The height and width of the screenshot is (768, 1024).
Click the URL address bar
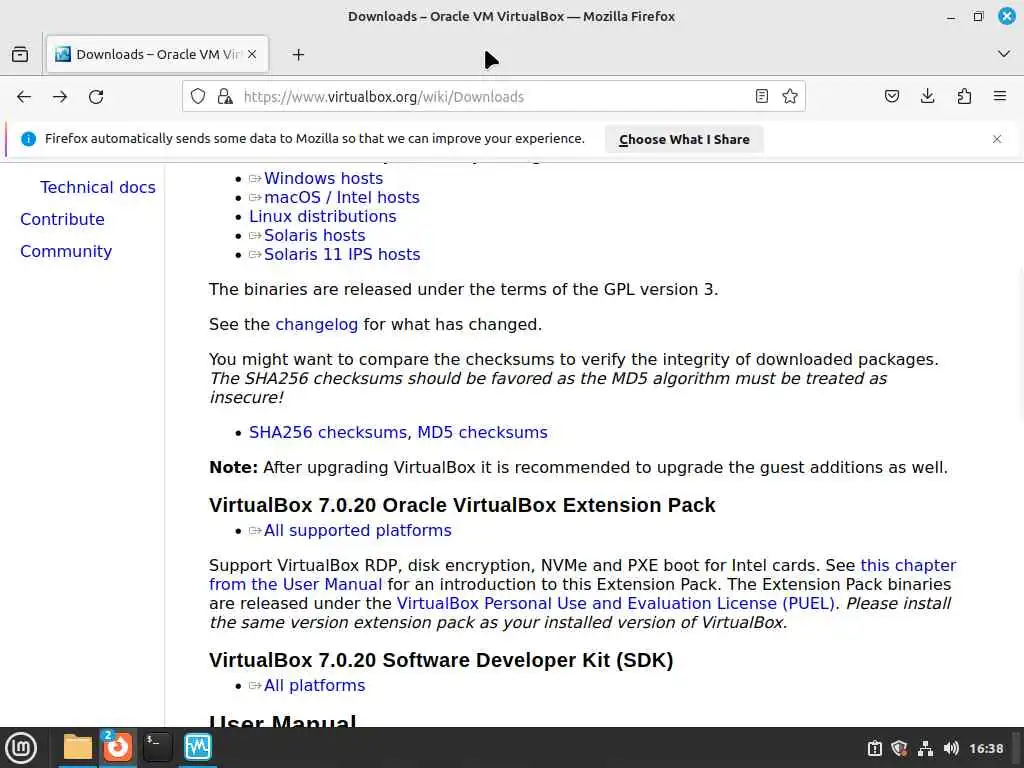[x=496, y=97]
